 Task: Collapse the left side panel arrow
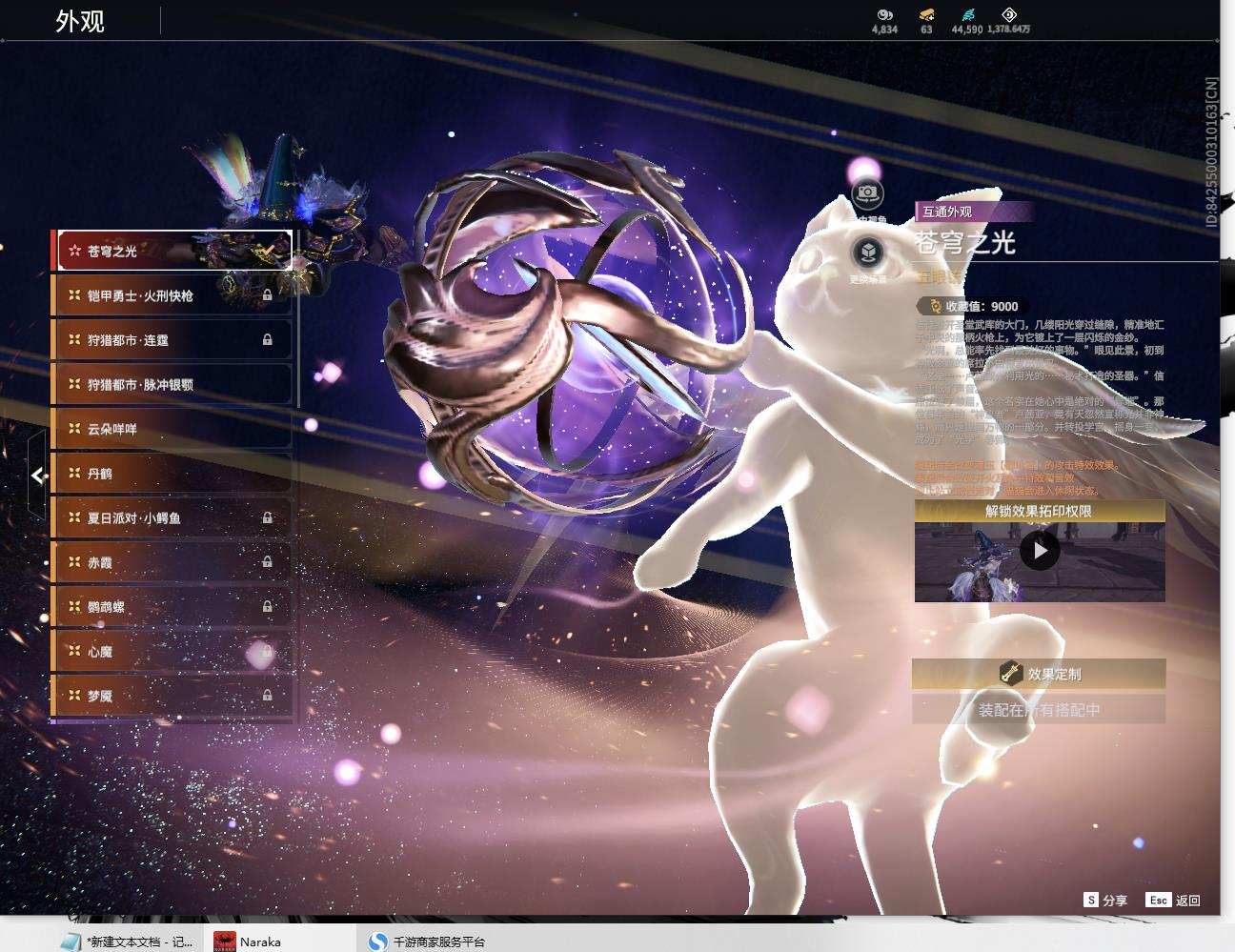click(x=37, y=475)
